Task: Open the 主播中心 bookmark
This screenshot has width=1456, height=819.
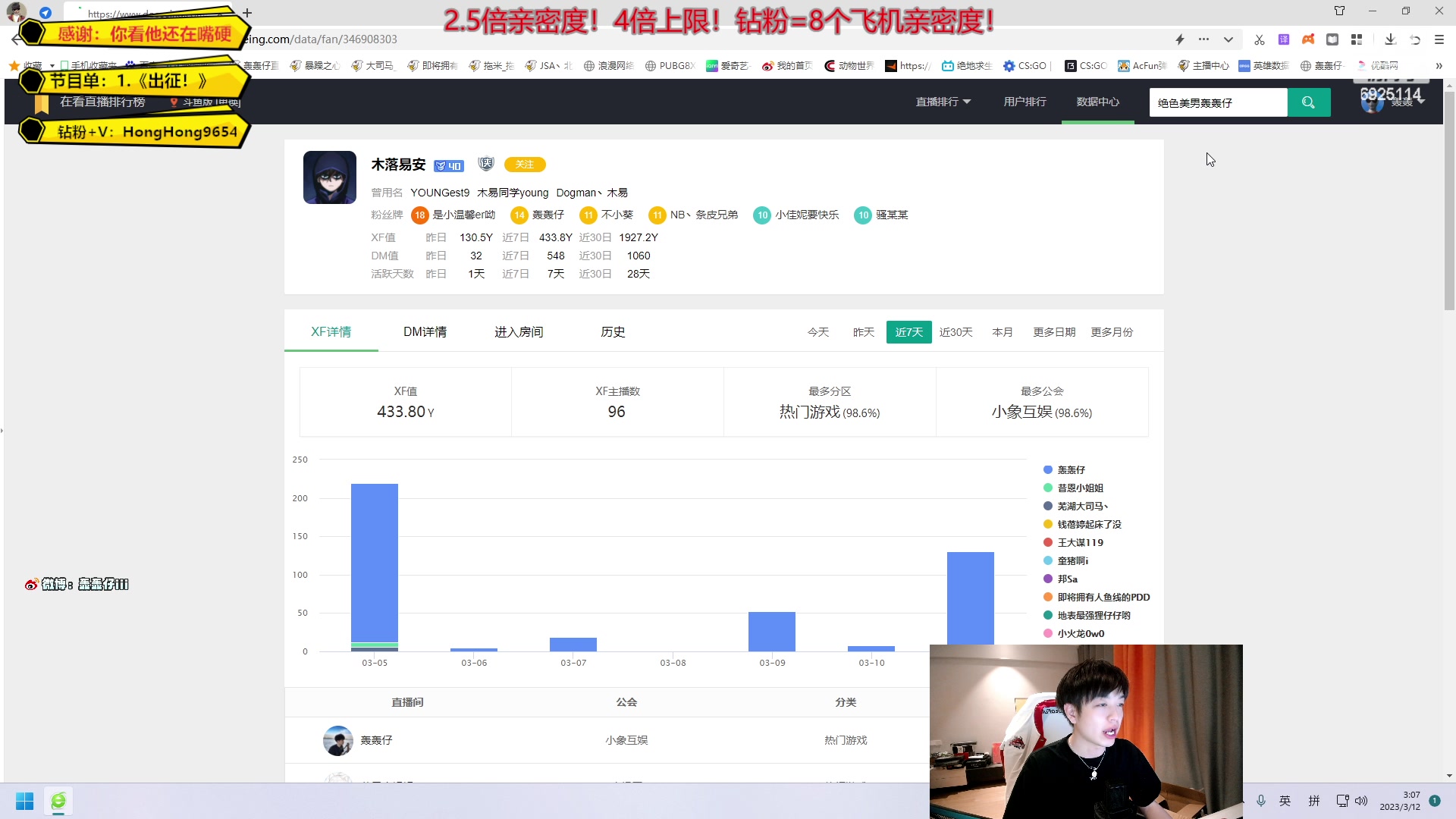Action: coord(1203,66)
